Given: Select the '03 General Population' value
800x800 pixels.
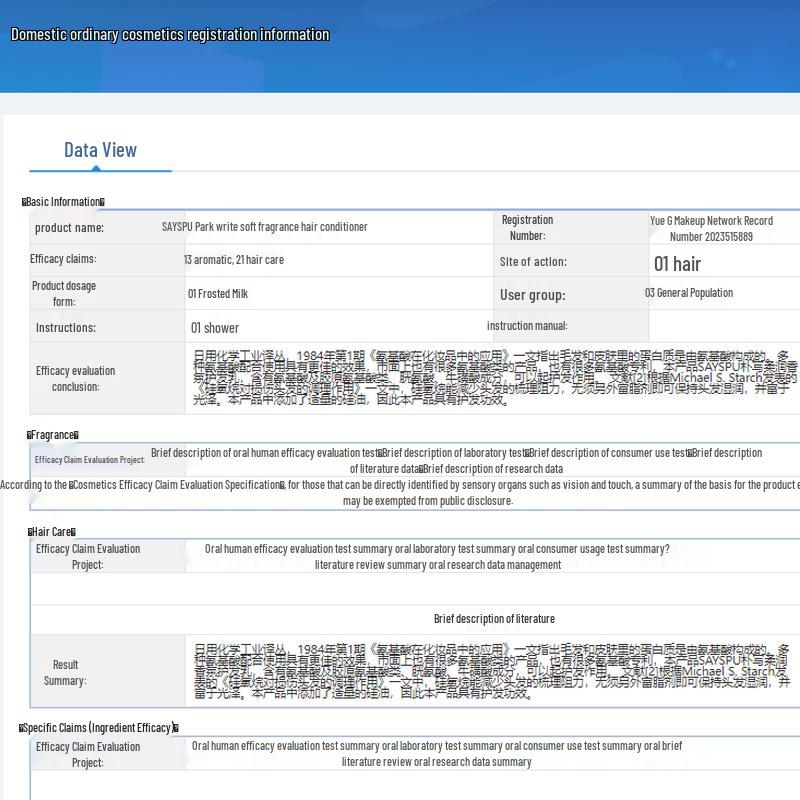Looking at the screenshot, I should [x=689, y=293].
